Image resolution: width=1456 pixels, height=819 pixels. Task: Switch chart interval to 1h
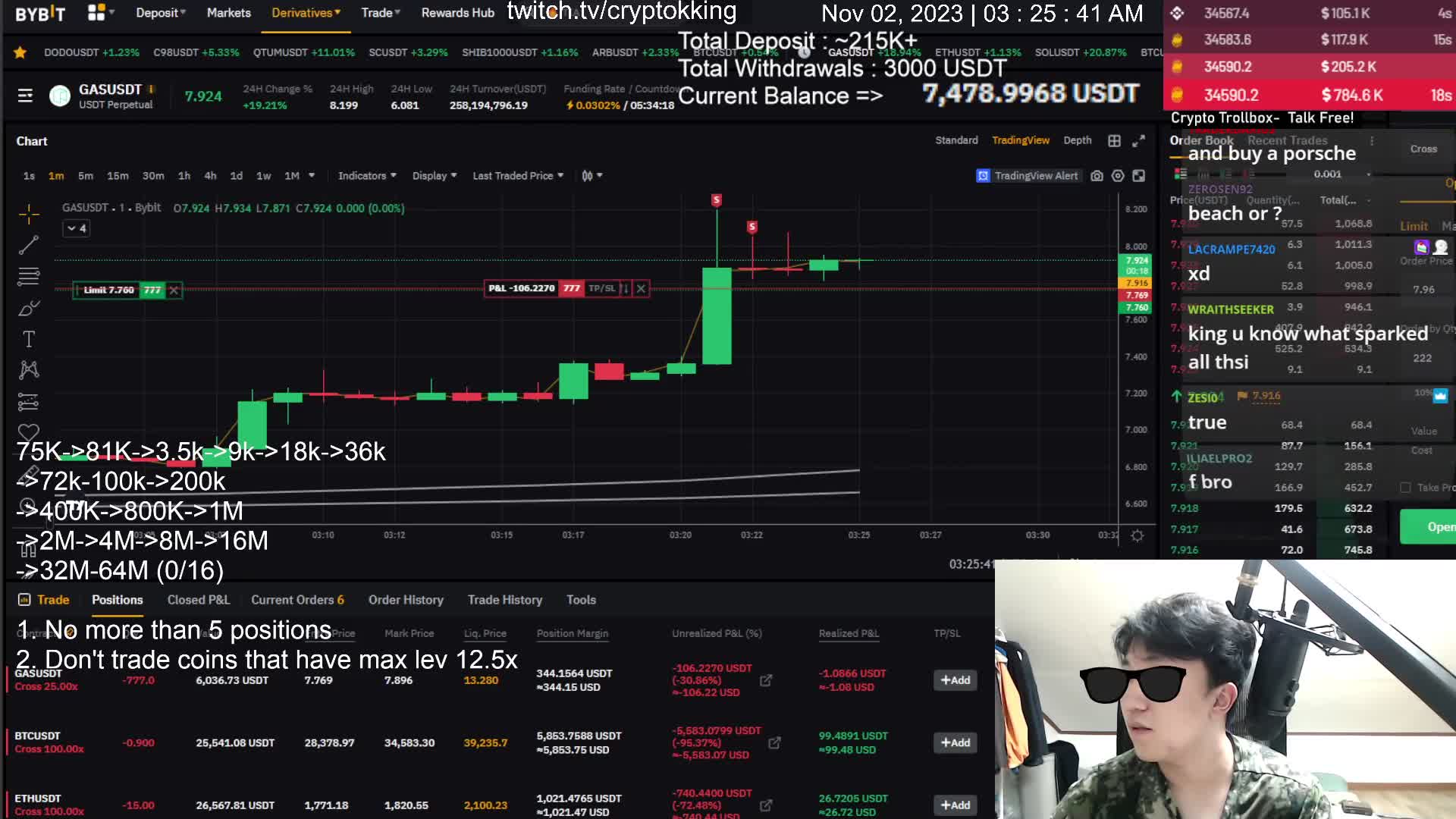(x=184, y=176)
